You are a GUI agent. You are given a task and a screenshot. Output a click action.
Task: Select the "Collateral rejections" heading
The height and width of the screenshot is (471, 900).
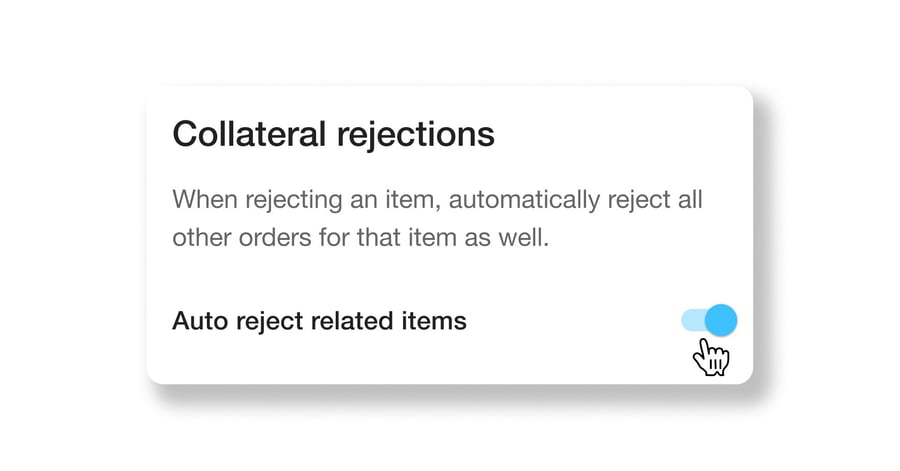point(333,134)
